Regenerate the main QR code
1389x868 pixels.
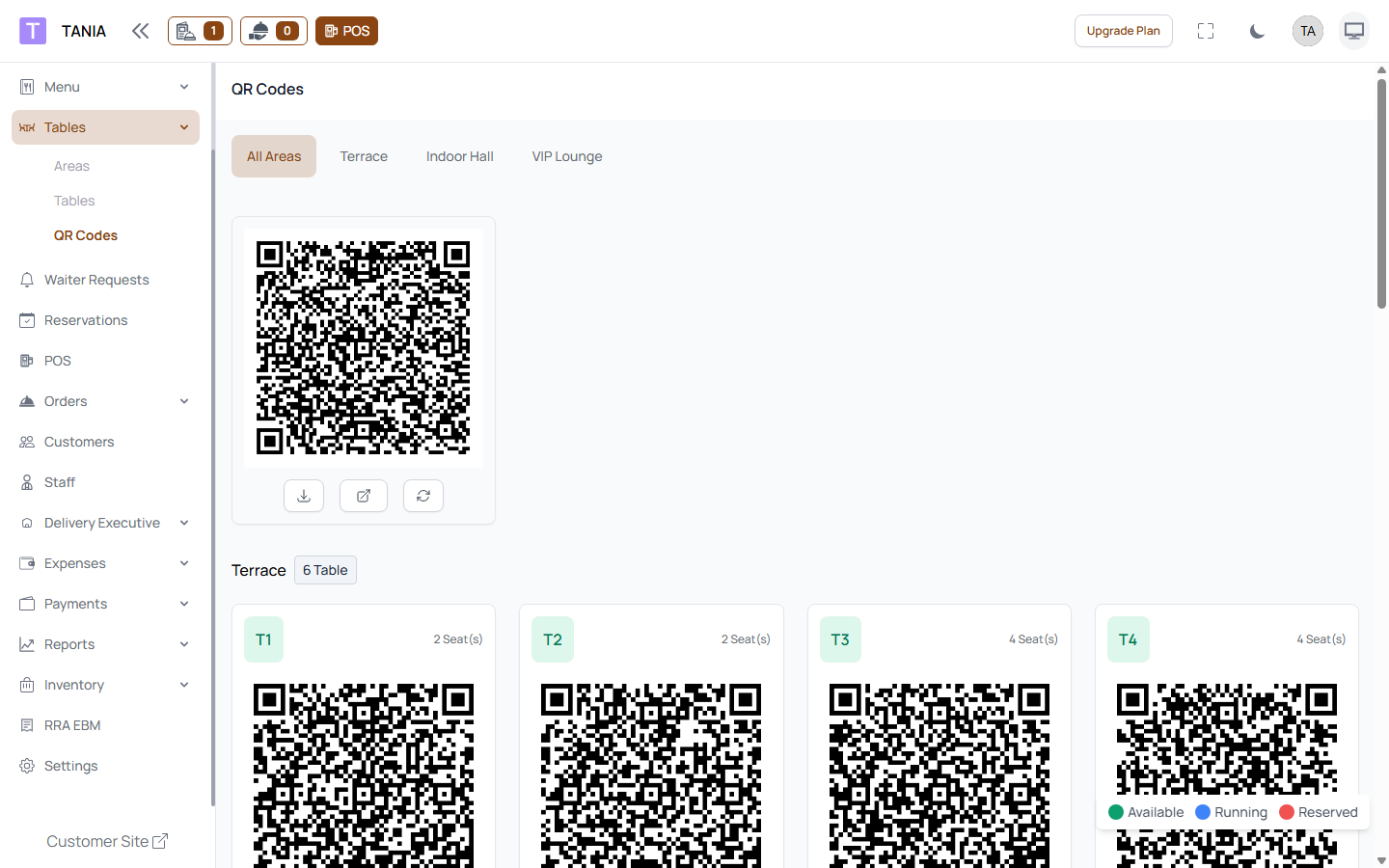pyautogui.click(x=423, y=496)
